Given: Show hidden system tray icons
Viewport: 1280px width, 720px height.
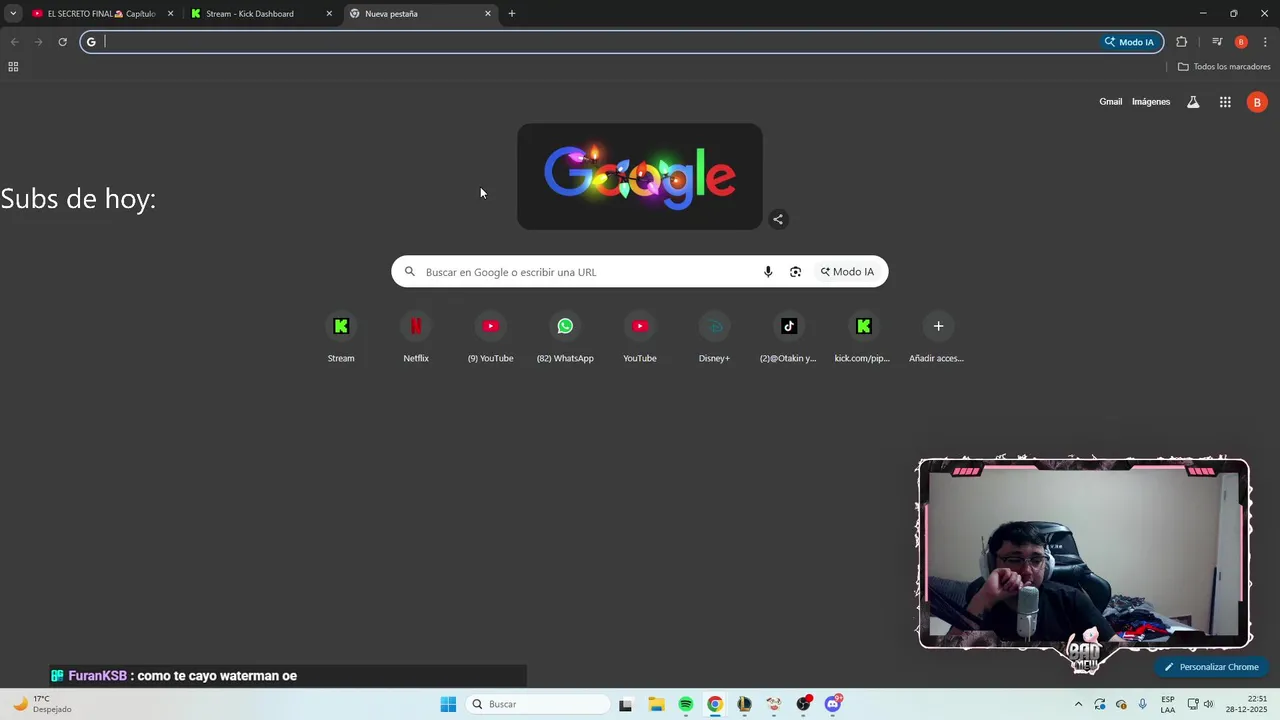Looking at the screenshot, I should [1078, 704].
